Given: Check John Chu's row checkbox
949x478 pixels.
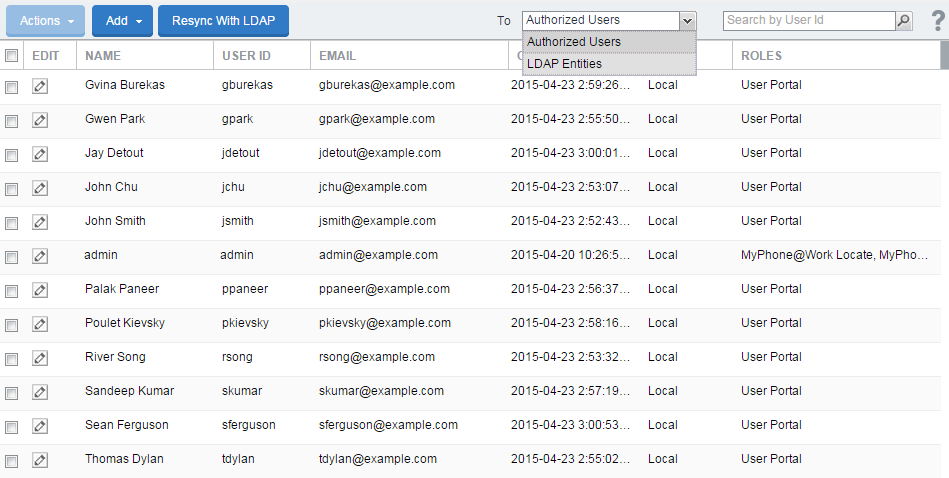Looking at the screenshot, I should coord(11,189).
